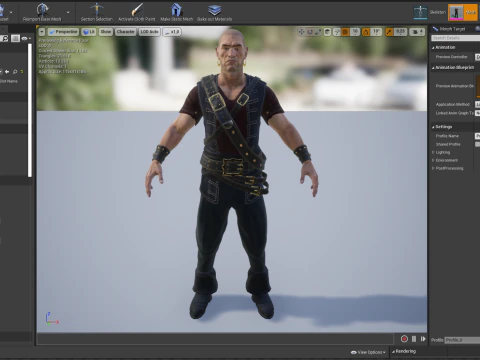Screen dimensions: 480x360
Task: Select the scale gizmo tool
Action: coord(318,32)
